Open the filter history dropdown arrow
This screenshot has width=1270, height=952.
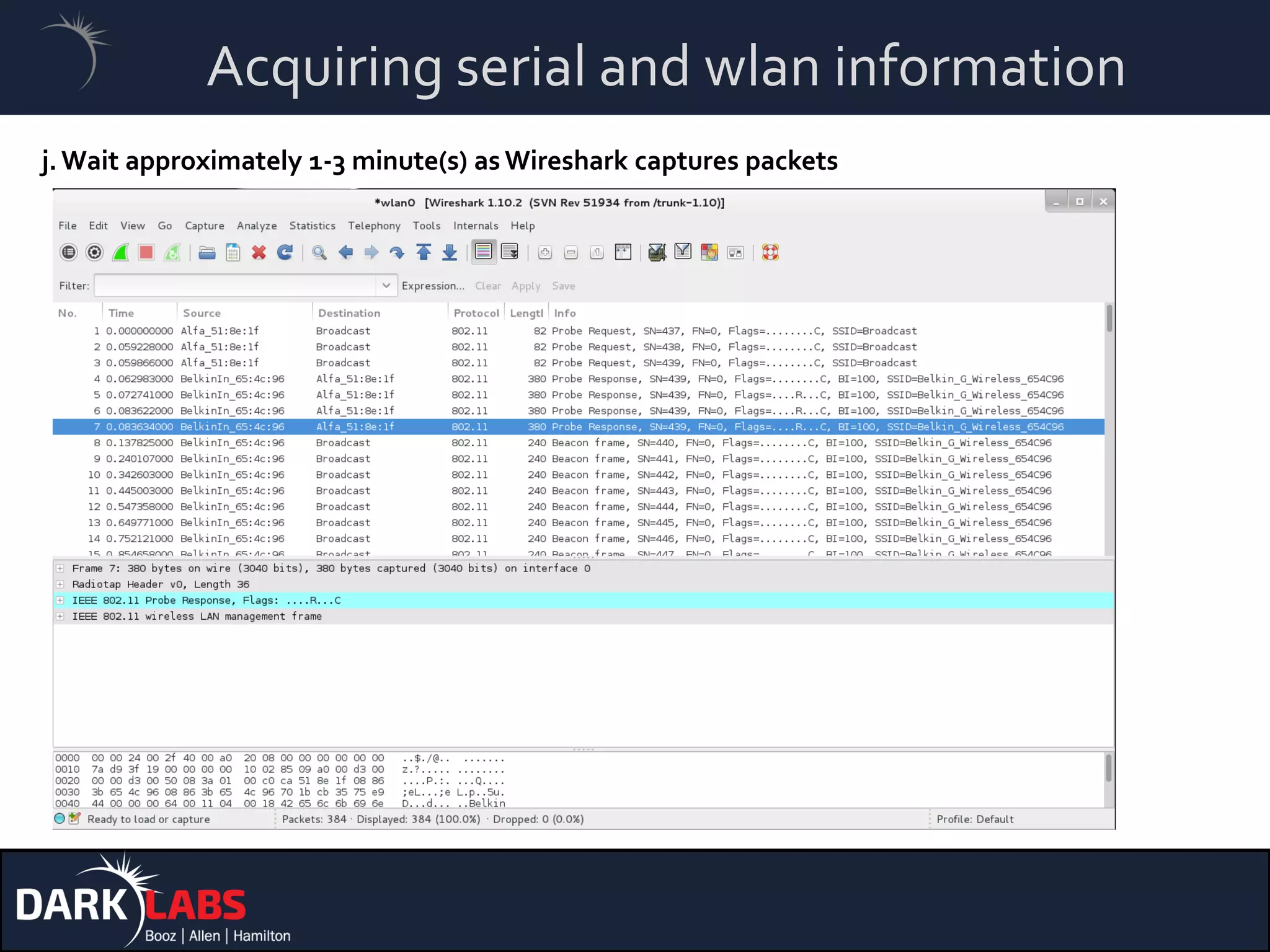tap(386, 285)
